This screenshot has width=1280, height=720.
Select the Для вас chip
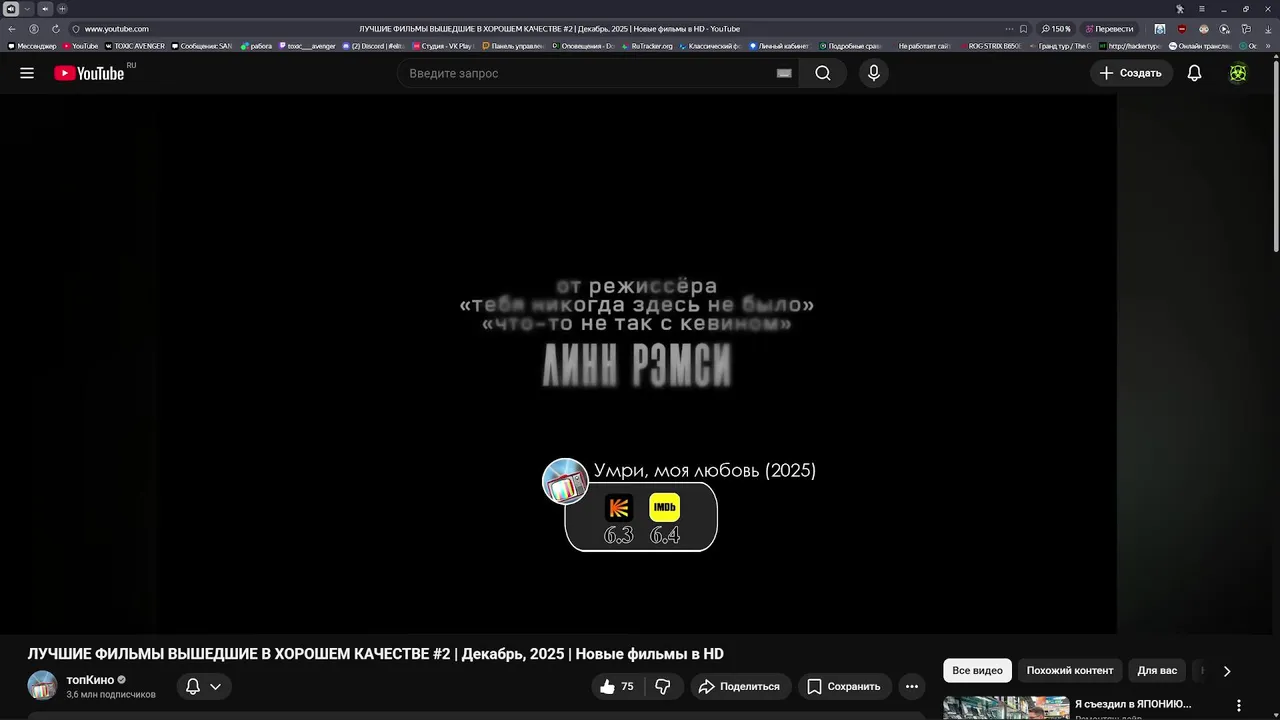pyautogui.click(x=1157, y=671)
